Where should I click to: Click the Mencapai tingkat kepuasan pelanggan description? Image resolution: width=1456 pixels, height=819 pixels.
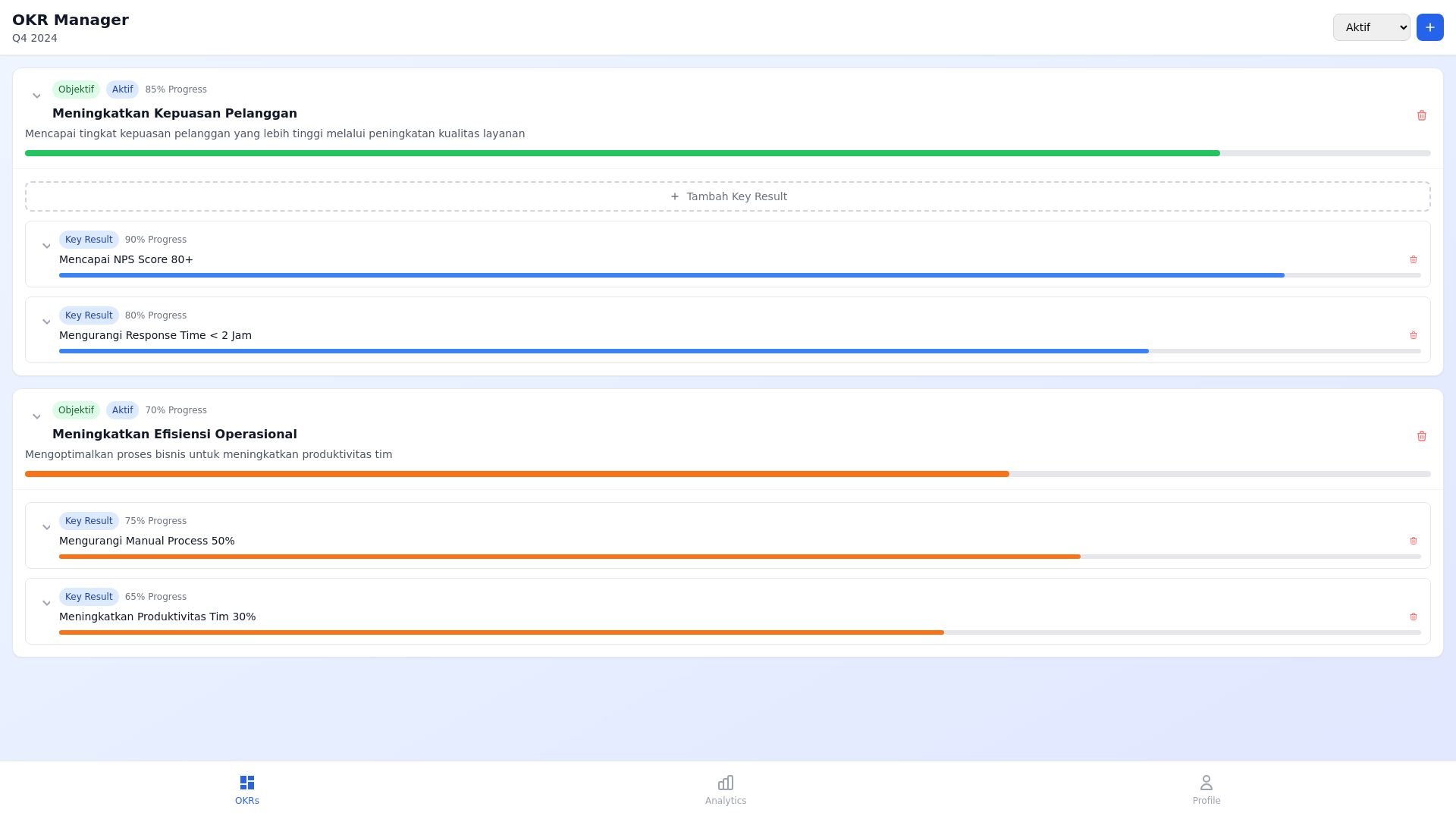coord(275,133)
